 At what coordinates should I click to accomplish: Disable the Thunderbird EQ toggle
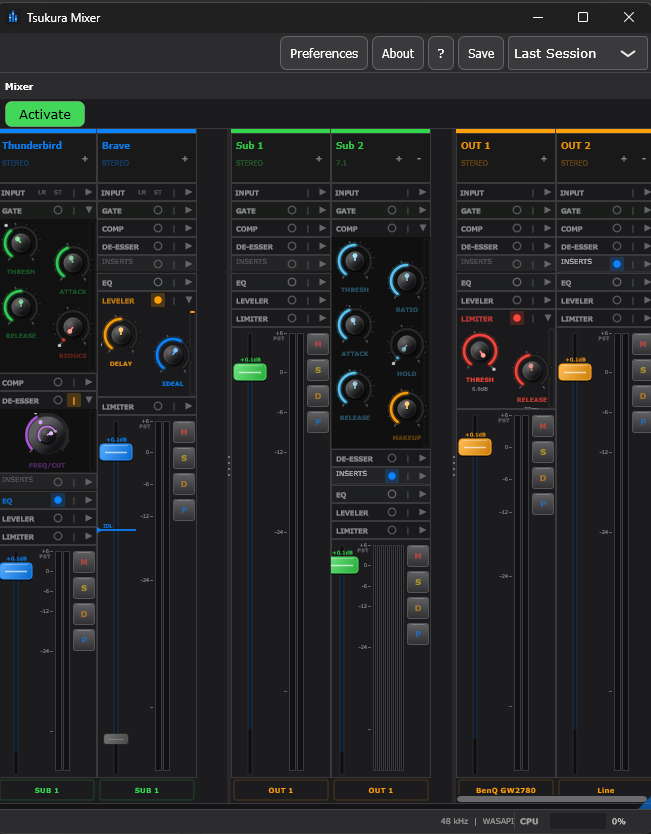point(58,500)
